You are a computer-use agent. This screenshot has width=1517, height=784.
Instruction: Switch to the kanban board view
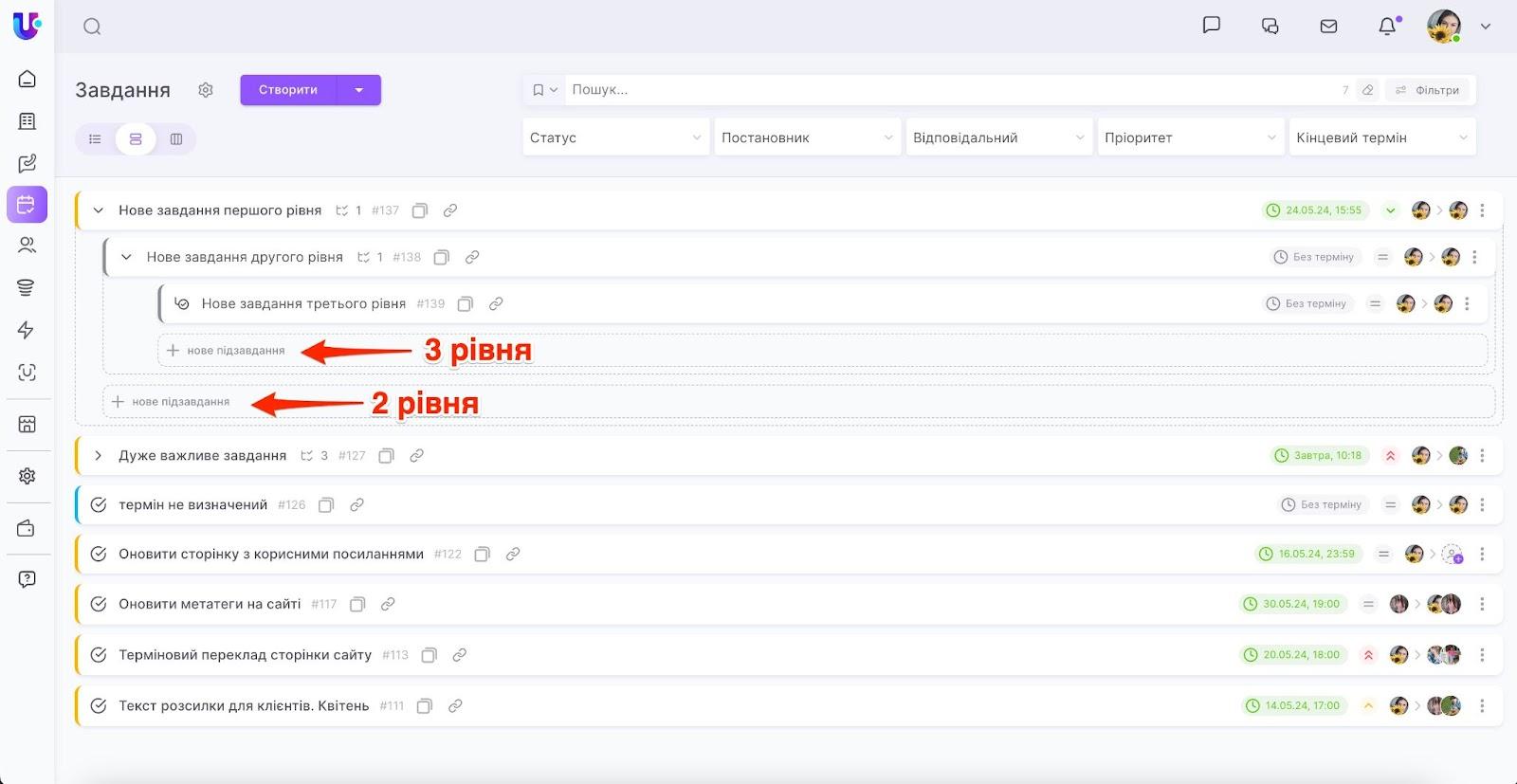pos(176,139)
